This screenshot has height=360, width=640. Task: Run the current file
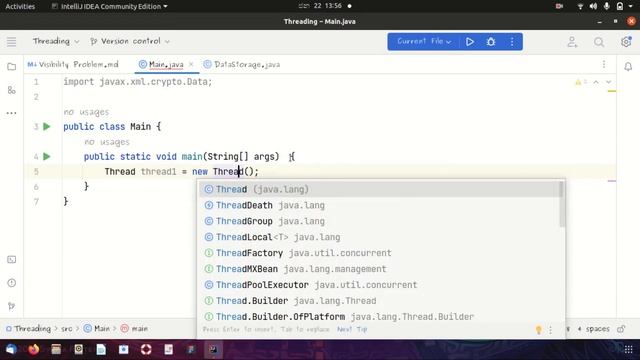(470, 42)
